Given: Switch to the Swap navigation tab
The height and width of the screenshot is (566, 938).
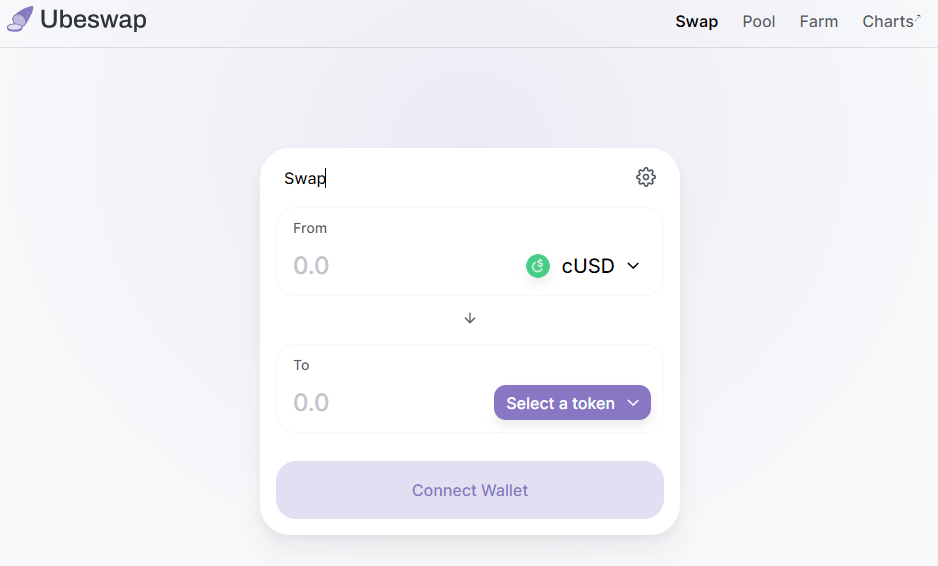Looking at the screenshot, I should click(696, 21).
